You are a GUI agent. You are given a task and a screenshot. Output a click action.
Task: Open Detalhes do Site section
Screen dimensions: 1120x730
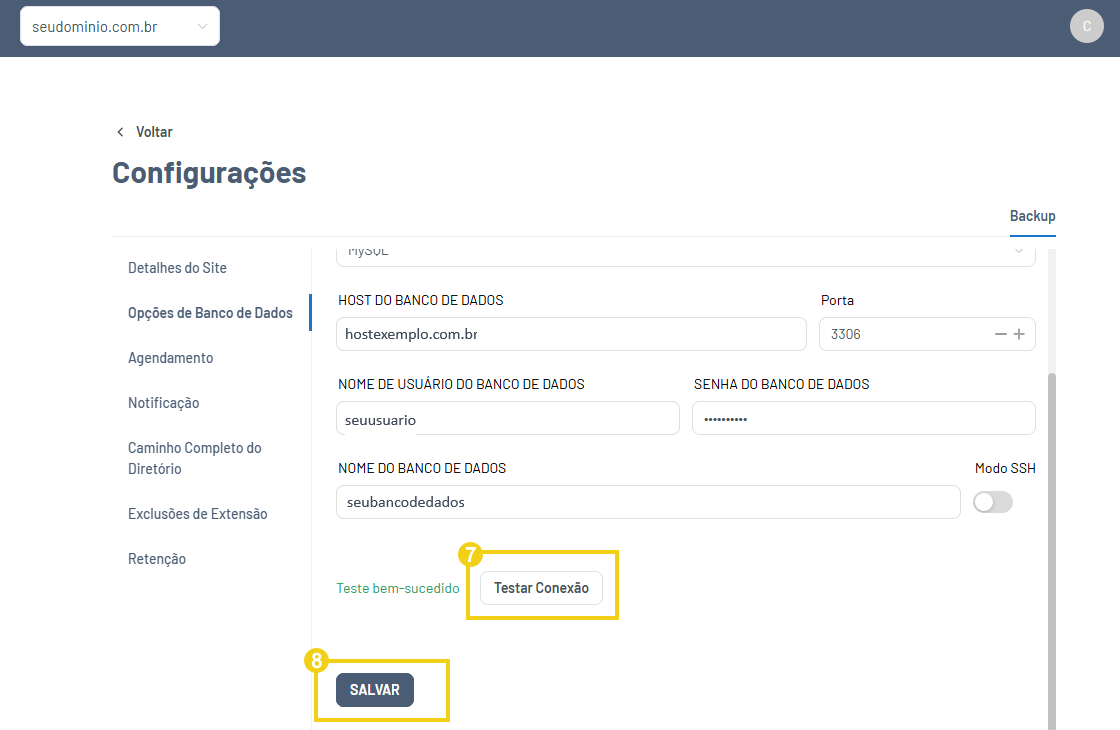click(x=177, y=268)
